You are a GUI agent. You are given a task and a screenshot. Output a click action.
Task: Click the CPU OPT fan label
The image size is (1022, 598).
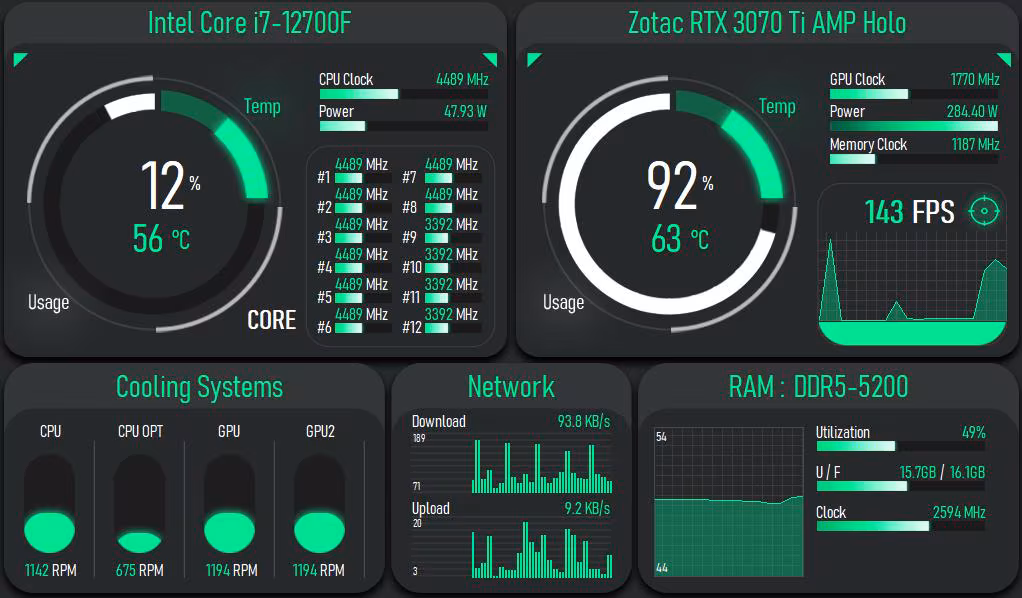pos(140,431)
